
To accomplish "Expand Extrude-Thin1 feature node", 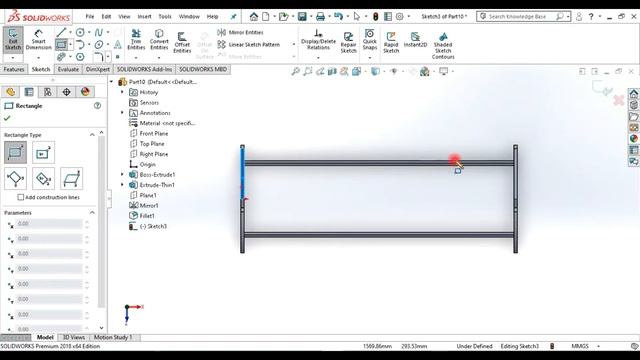I will click(x=122, y=185).
